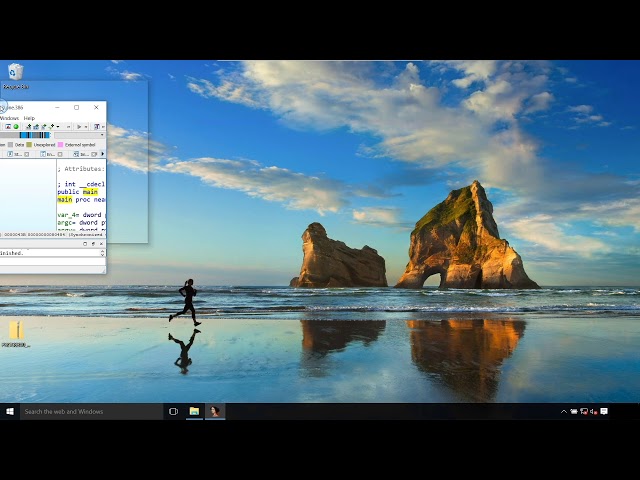Image resolution: width=640 pixels, height=480 pixels.
Task: Click the Search the web and Windows box
Action: (x=90, y=411)
